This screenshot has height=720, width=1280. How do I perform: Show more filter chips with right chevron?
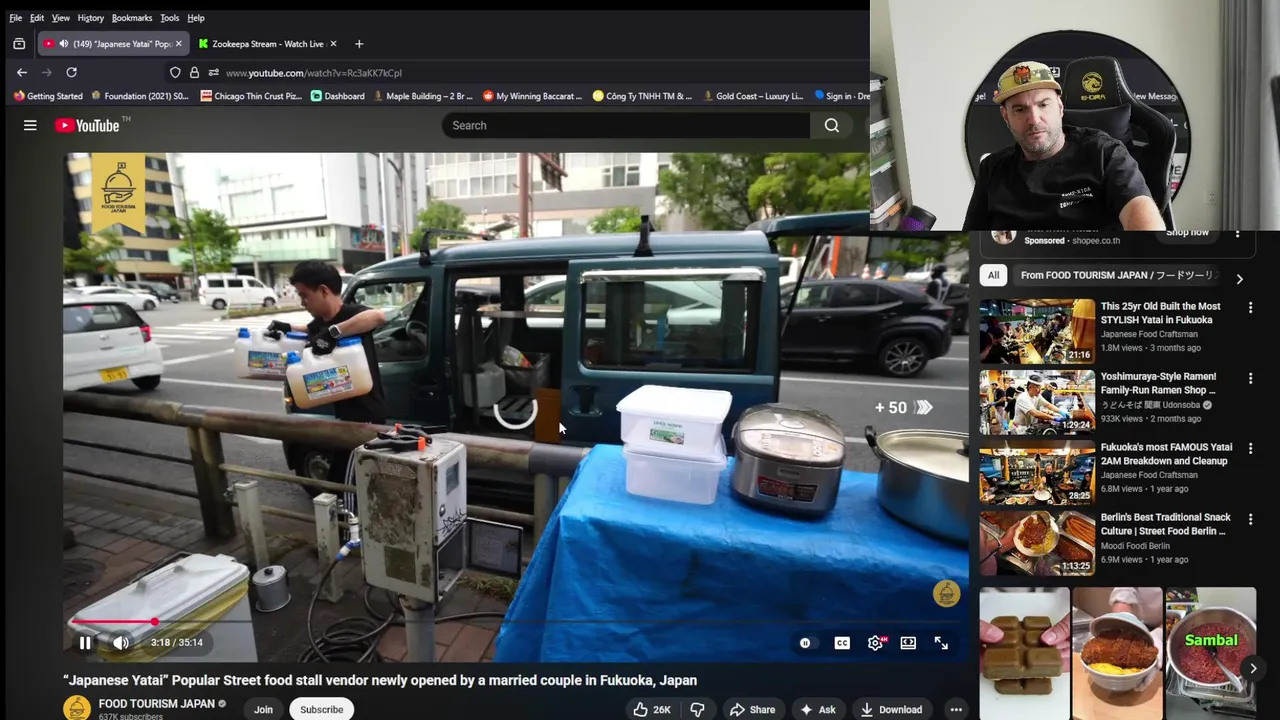1239,279
